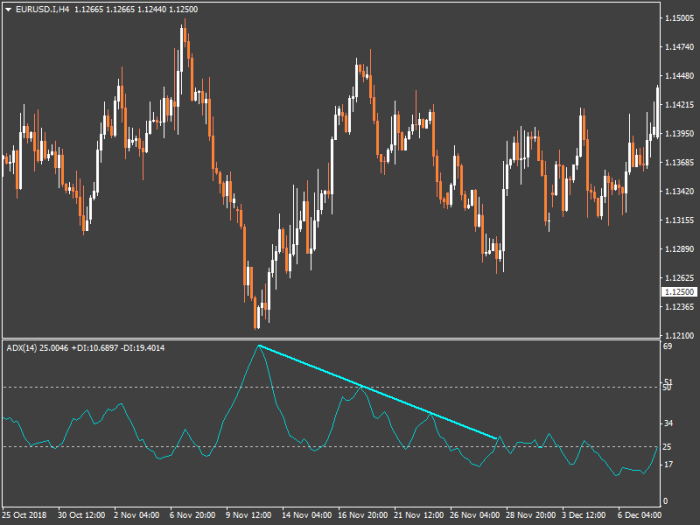The image size is (700, 525).
Task: Click the 21 Nov 12:00 time label
Action: [419, 515]
